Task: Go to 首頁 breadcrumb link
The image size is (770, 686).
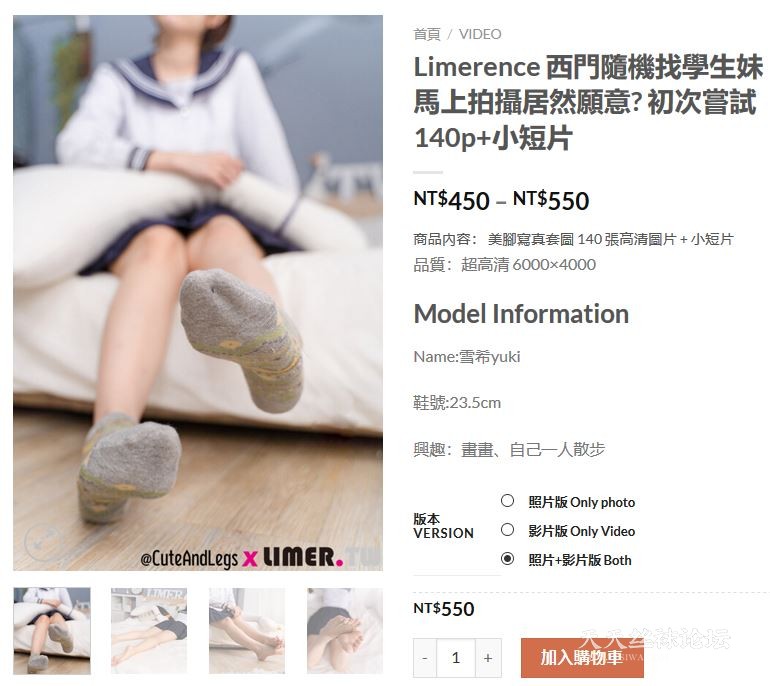Action: pos(427,34)
